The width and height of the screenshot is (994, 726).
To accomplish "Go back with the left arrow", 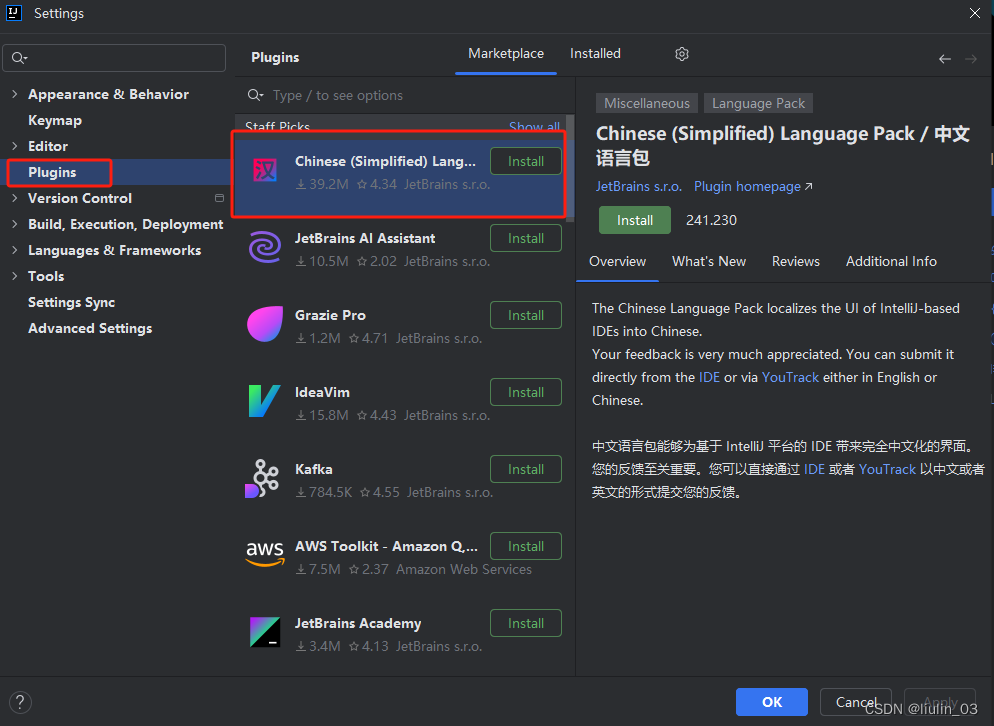I will 945,59.
